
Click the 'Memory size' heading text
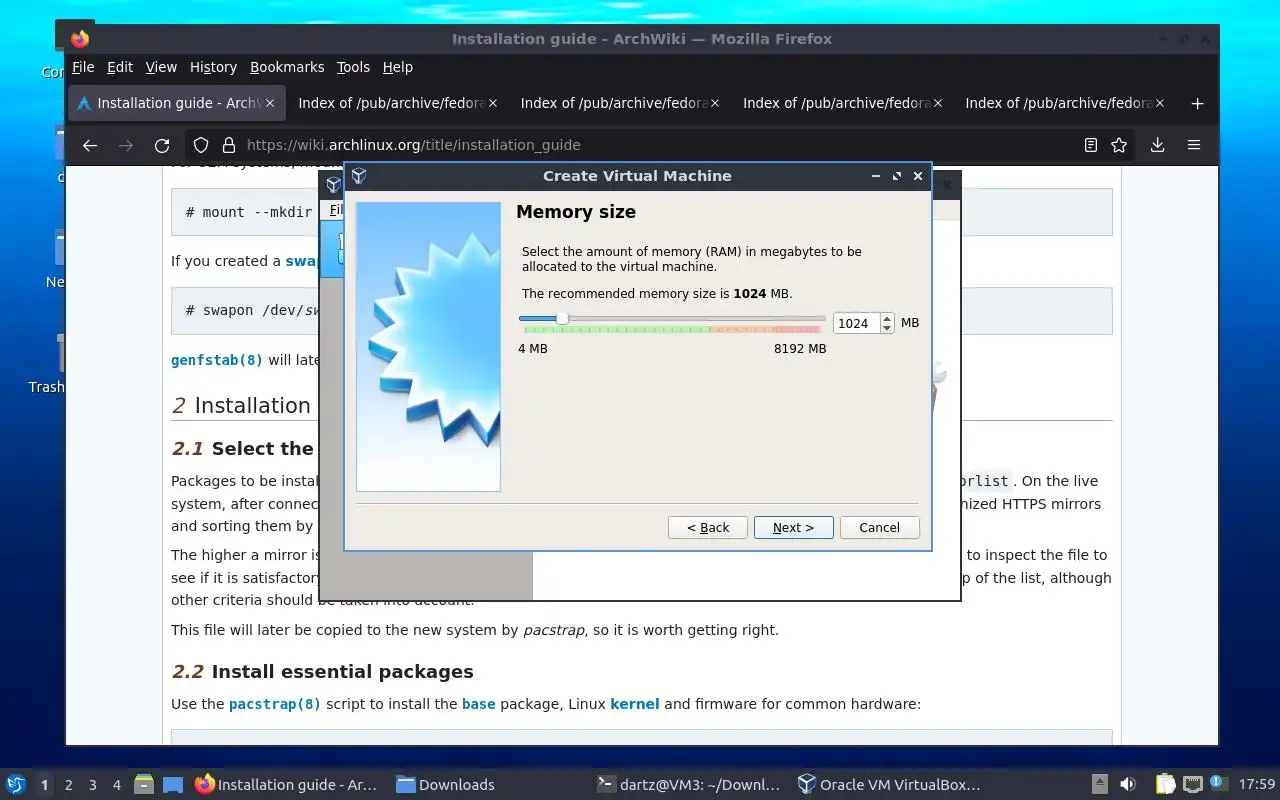(x=576, y=212)
